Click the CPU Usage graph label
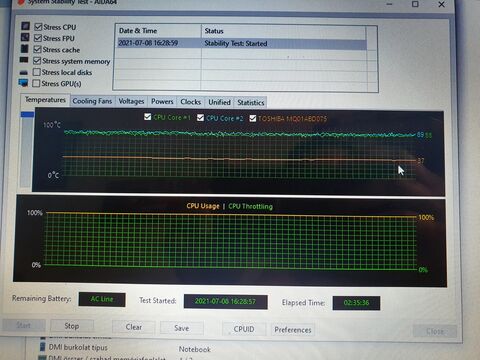This screenshot has width=480, height=360. [x=203, y=206]
